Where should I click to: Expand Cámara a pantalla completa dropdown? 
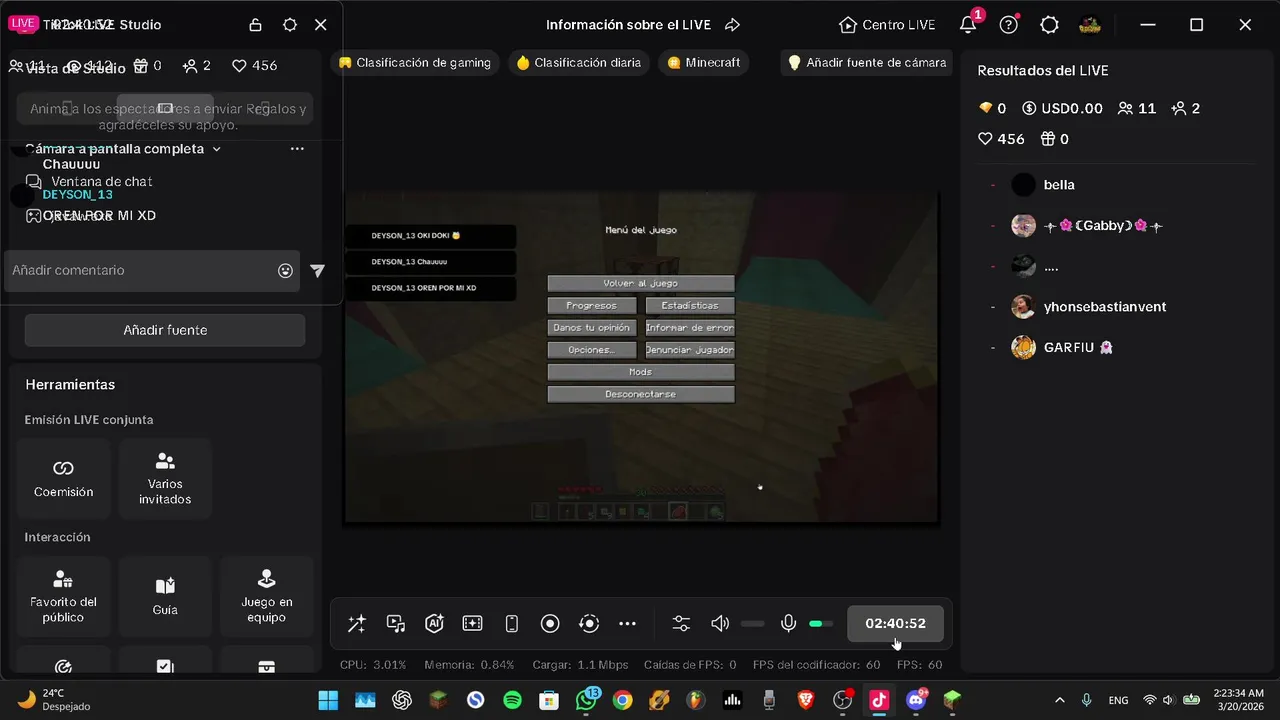click(217, 149)
